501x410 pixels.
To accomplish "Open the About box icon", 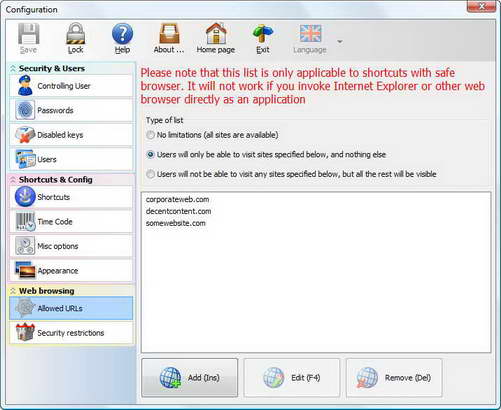I will [169, 33].
